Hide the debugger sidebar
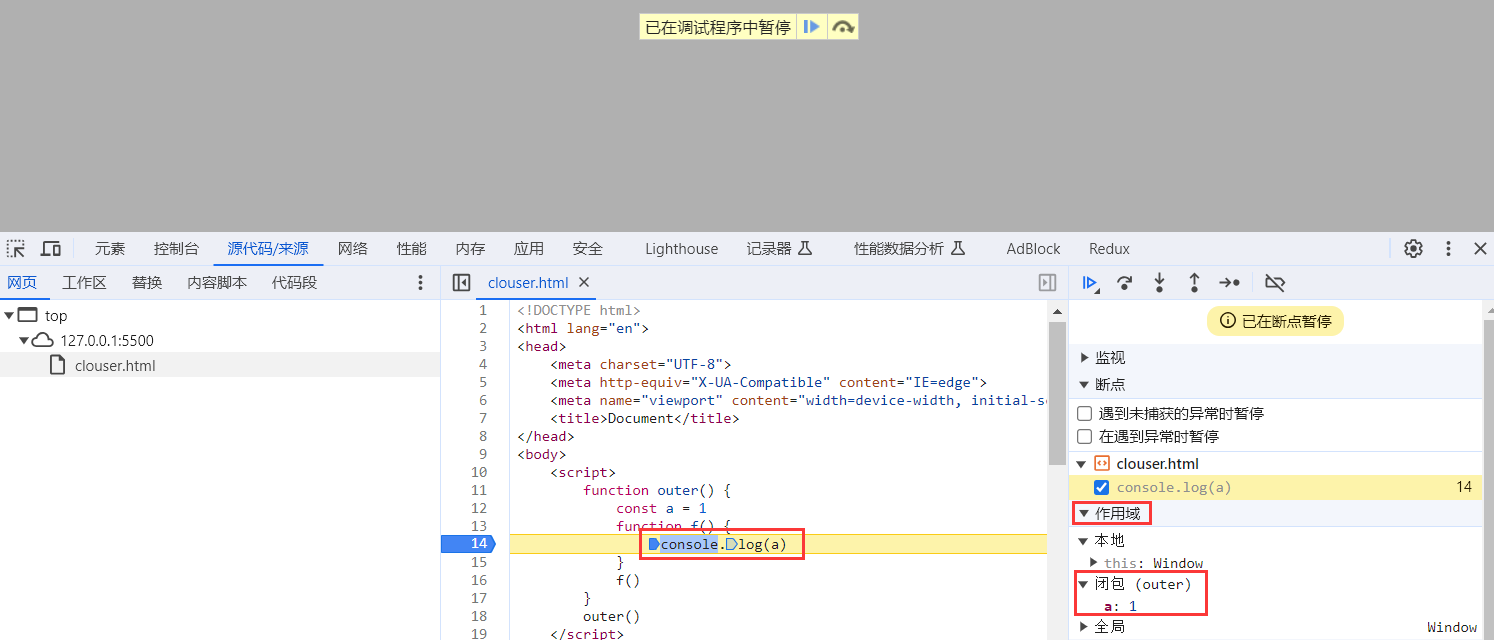The height and width of the screenshot is (640, 1494). (x=1047, y=283)
